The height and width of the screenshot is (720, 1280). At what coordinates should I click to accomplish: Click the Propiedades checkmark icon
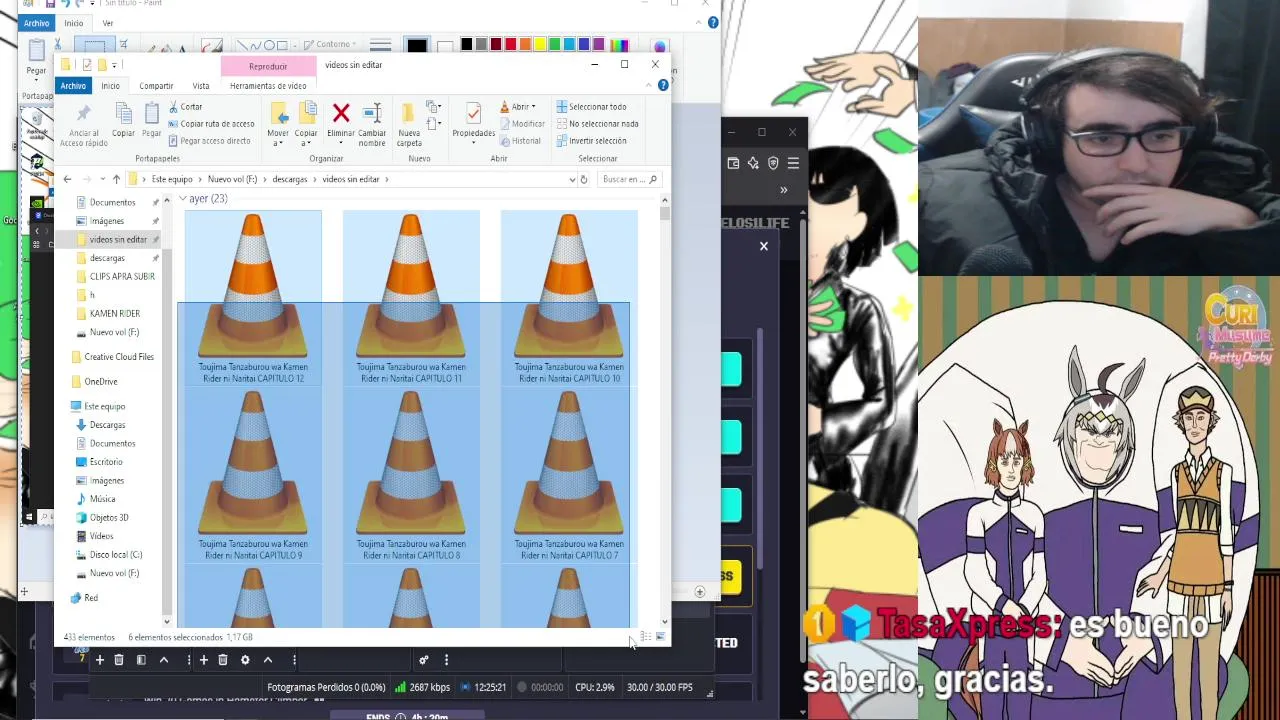pos(473,113)
